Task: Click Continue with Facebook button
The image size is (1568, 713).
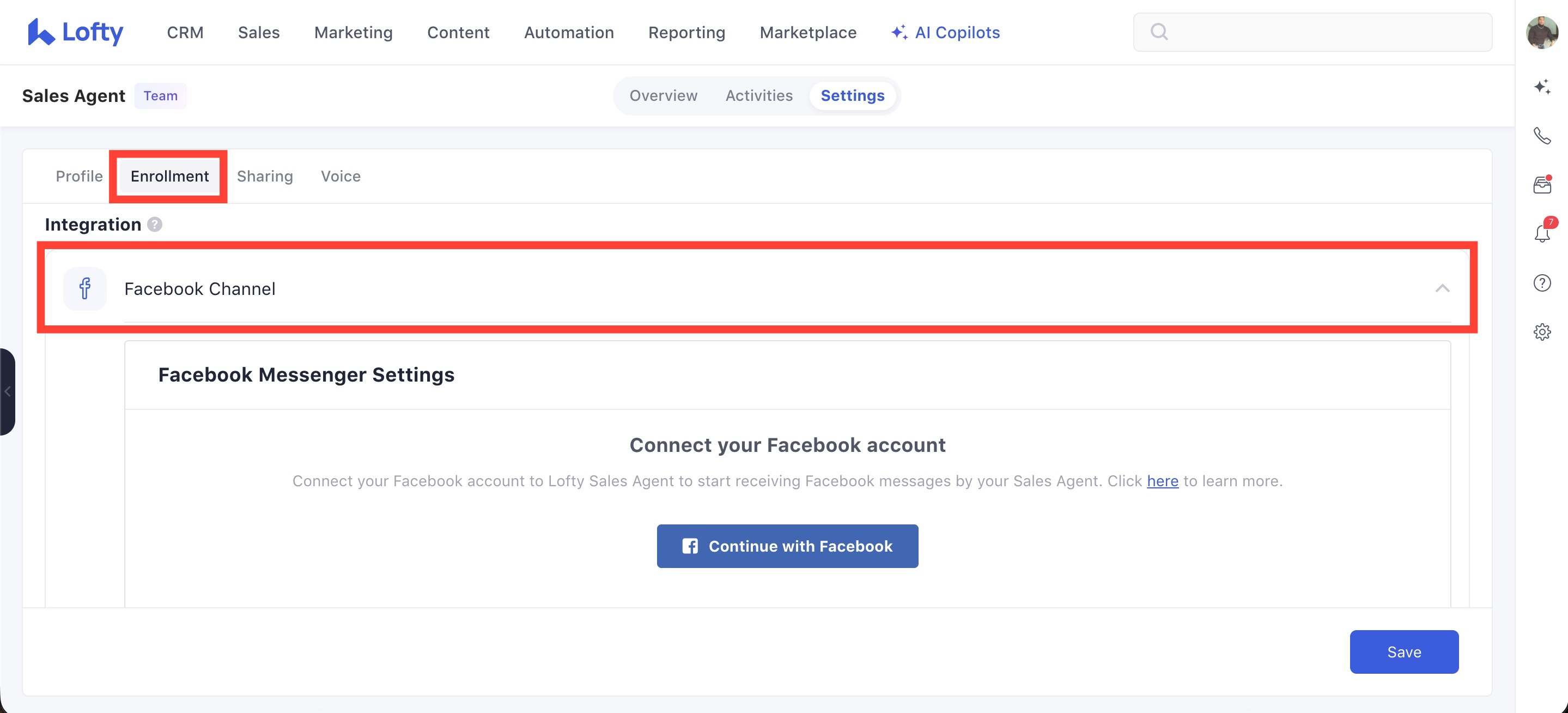Action: tap(787, 546)
